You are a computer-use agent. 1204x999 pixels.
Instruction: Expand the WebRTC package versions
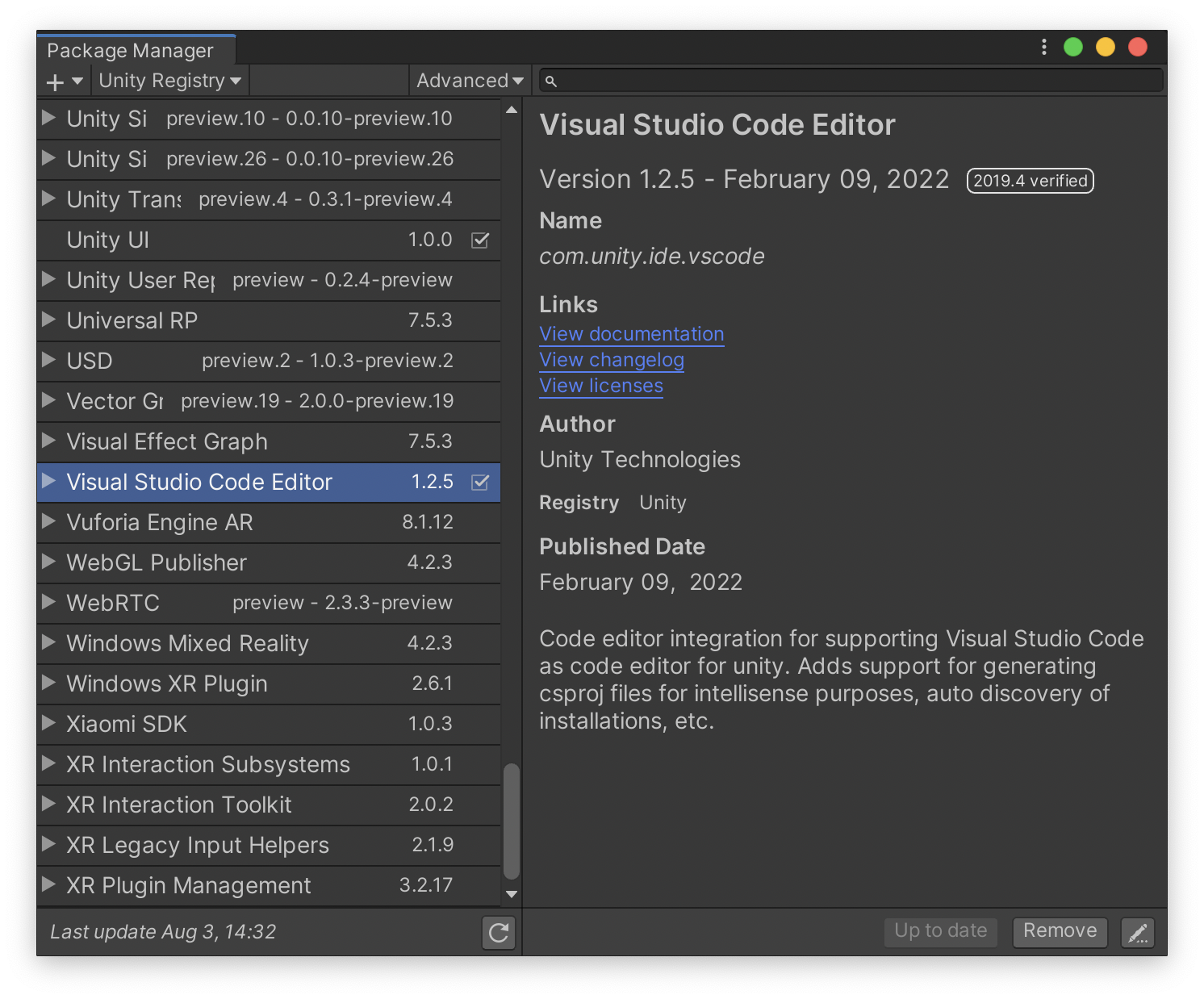point(48,602)
